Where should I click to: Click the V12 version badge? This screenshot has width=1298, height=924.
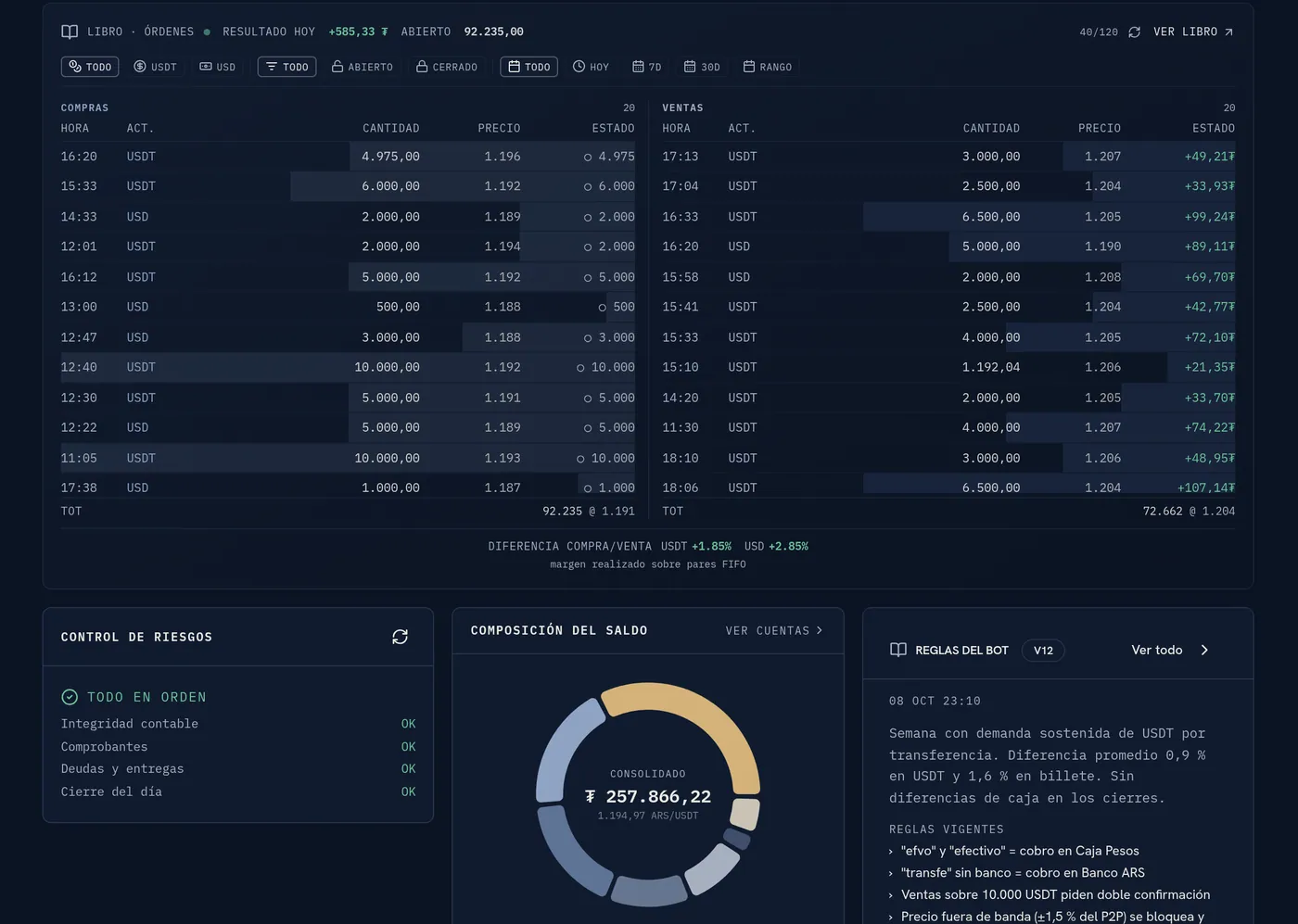point(1043,650)
